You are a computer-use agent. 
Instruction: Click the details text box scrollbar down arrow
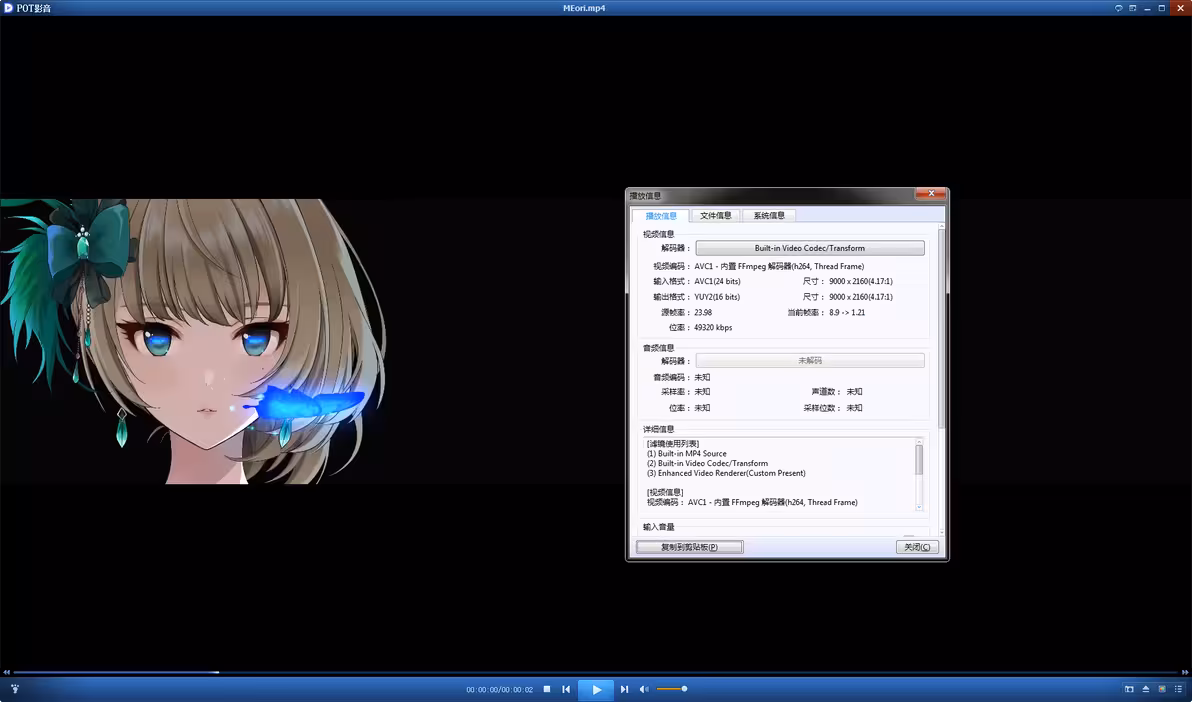point(919,507)
